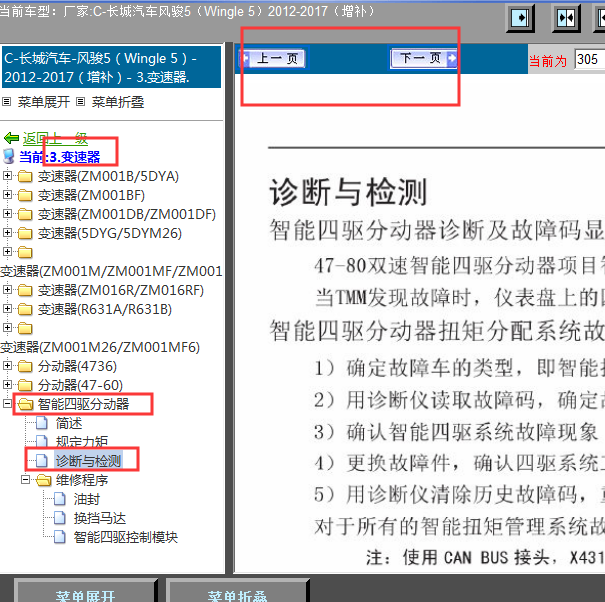Click the 诊断与检测 document heading
The image size is (605, 602).
point(348,192)
